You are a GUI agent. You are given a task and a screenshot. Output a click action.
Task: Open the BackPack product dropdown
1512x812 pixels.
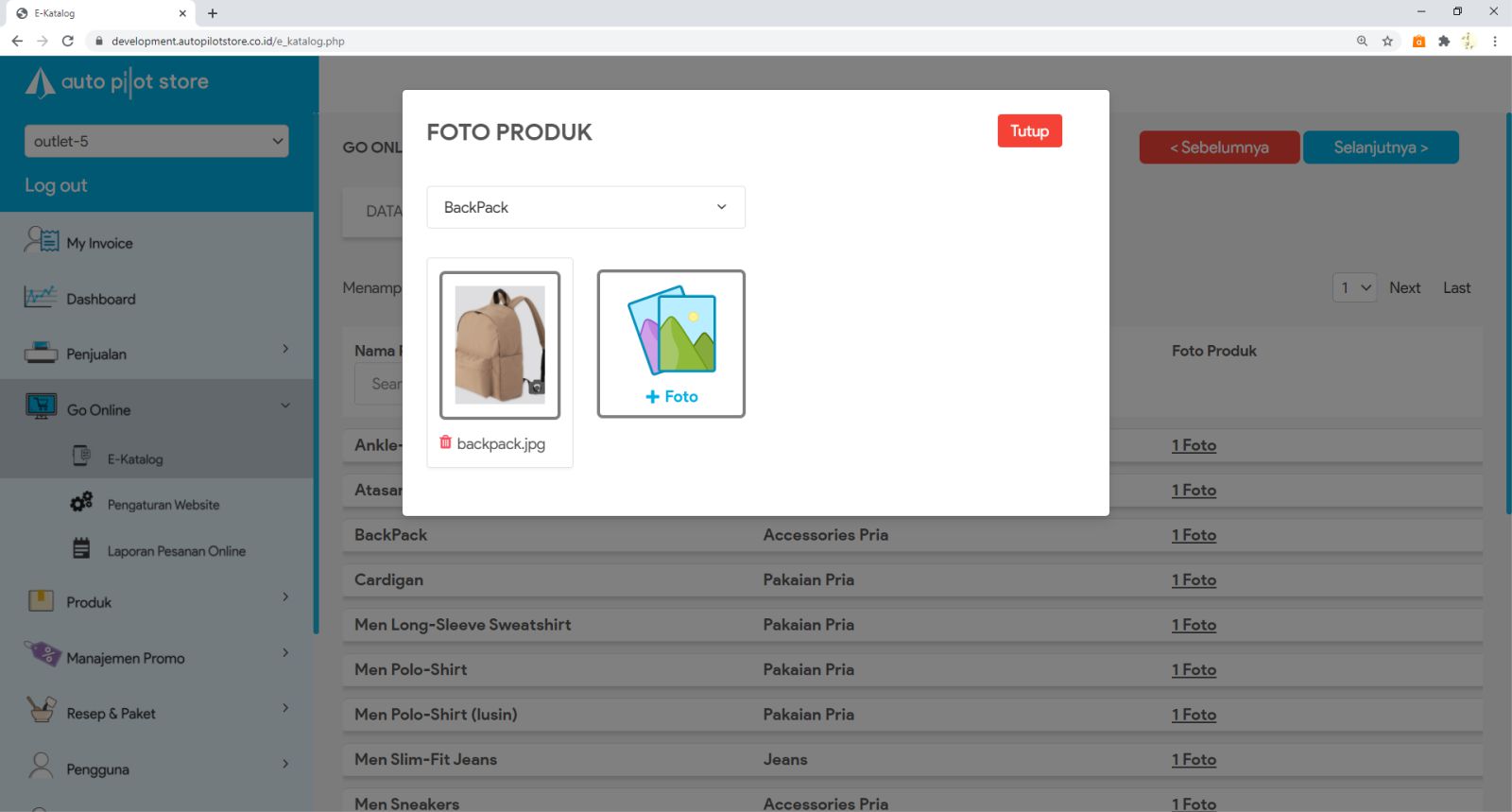585,207
